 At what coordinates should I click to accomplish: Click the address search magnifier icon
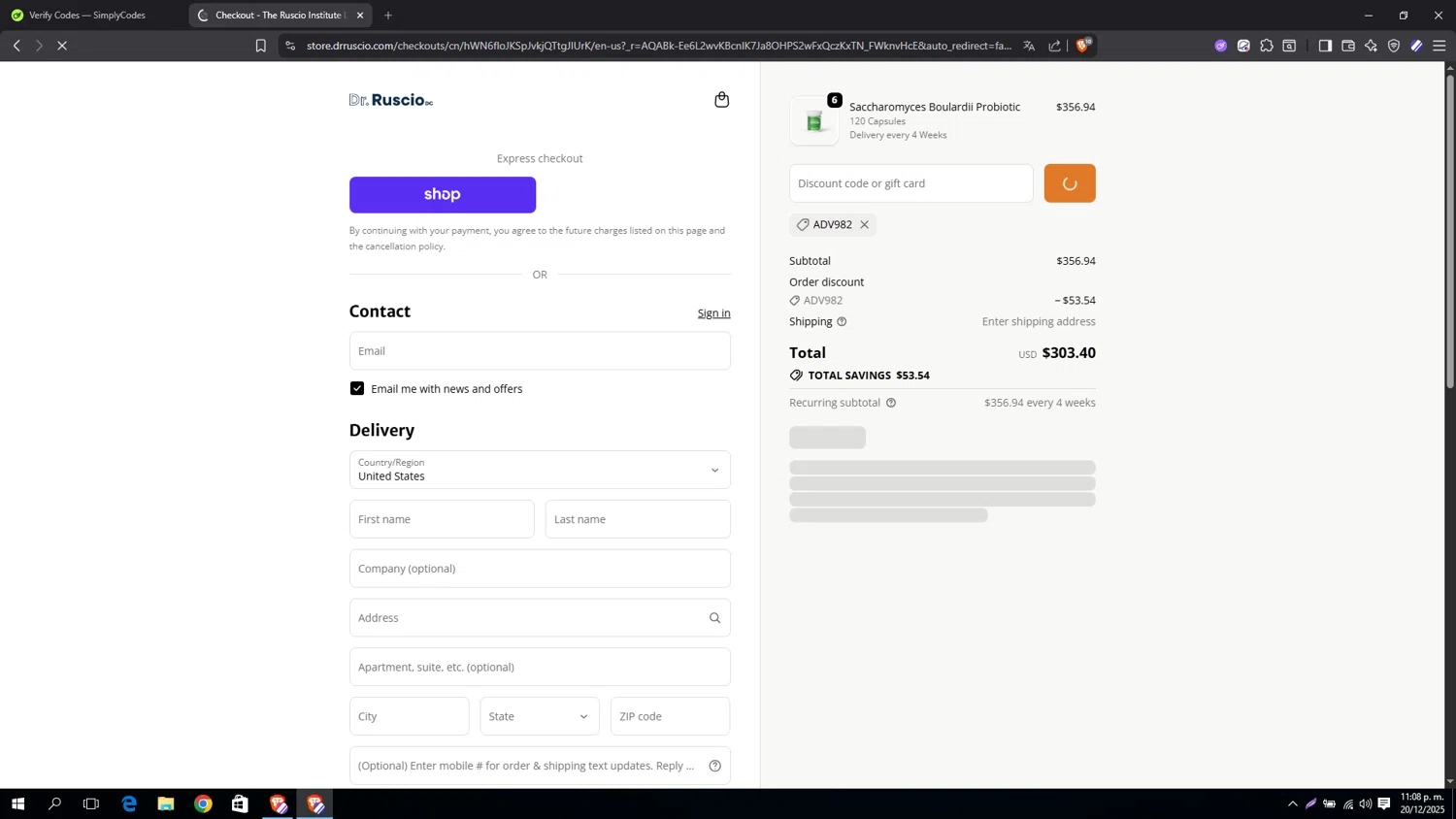[714, 618]
